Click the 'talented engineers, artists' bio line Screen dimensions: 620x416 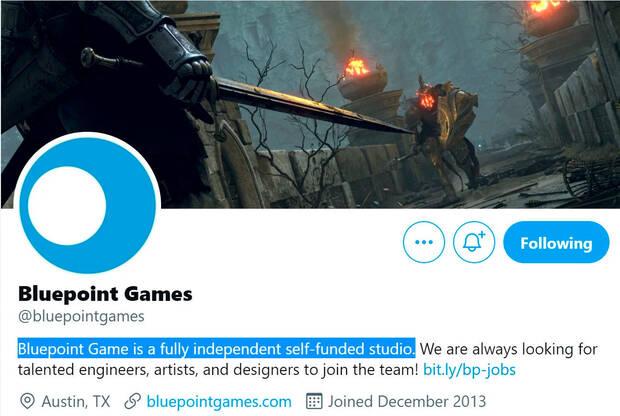pyautogui.click(x=217, y=370)
